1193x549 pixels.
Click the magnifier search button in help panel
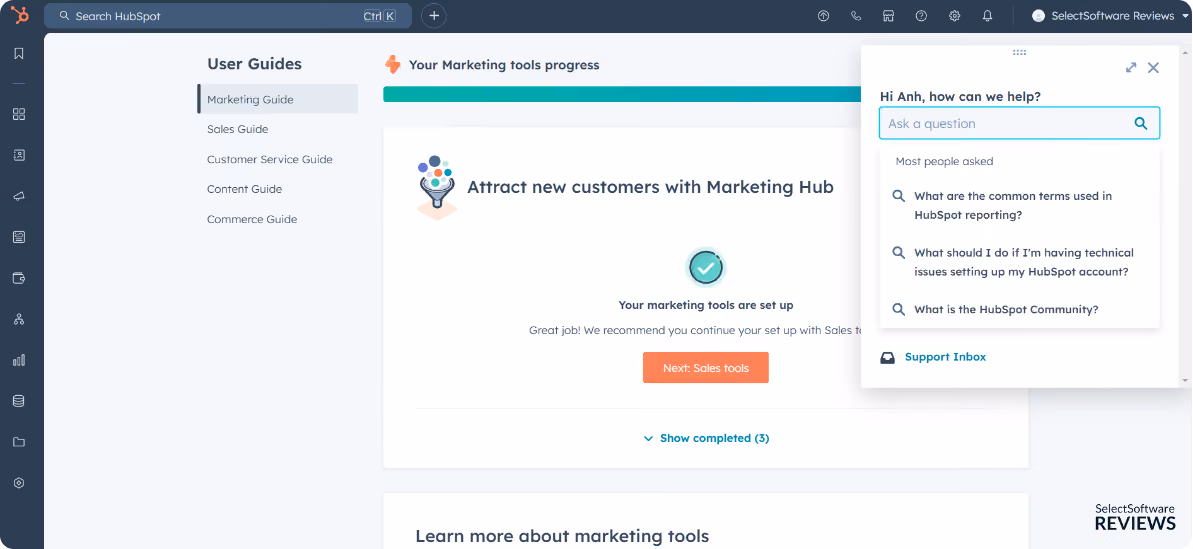pyautogui.click(x=1141, y=123)
